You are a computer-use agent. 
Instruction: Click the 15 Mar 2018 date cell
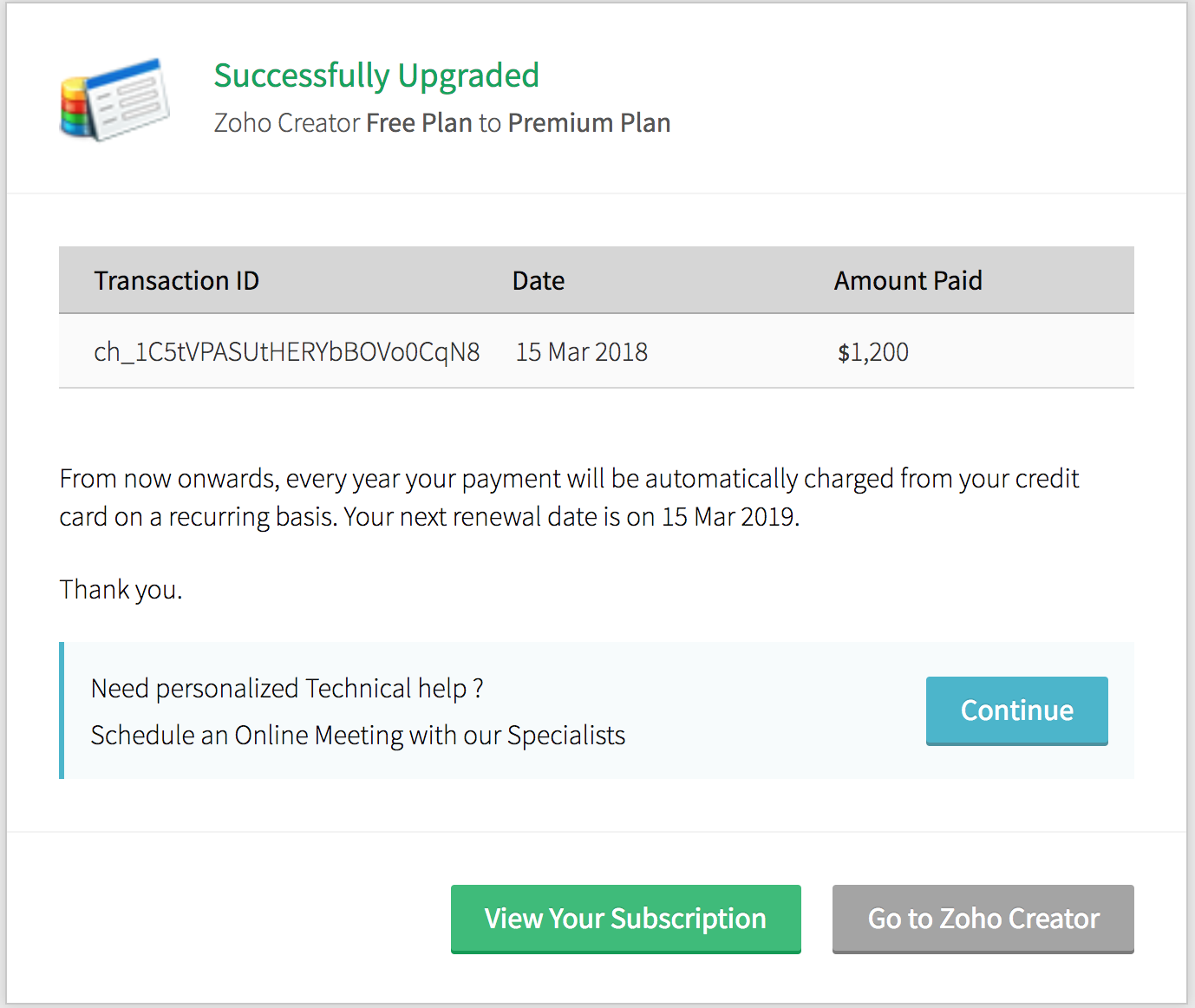click(581, 352)
